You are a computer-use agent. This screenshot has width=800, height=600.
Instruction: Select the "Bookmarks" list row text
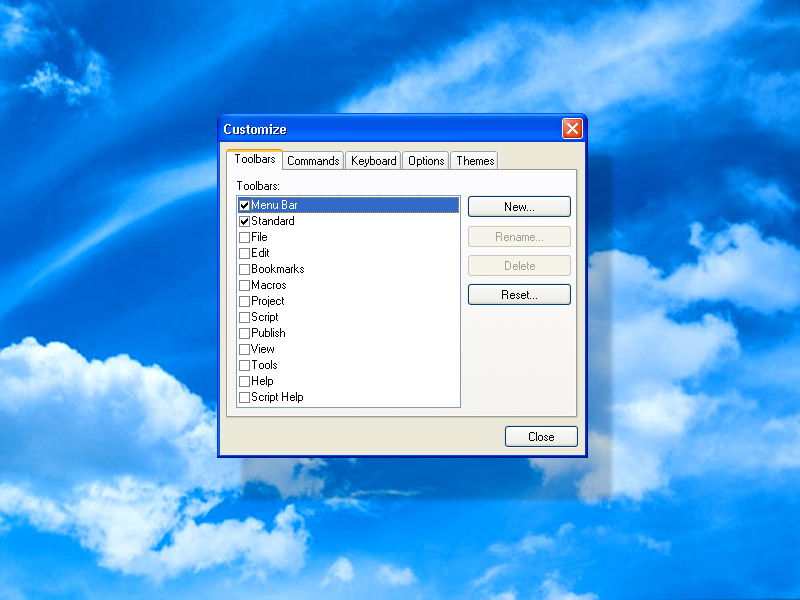click(x=278, y=269)
